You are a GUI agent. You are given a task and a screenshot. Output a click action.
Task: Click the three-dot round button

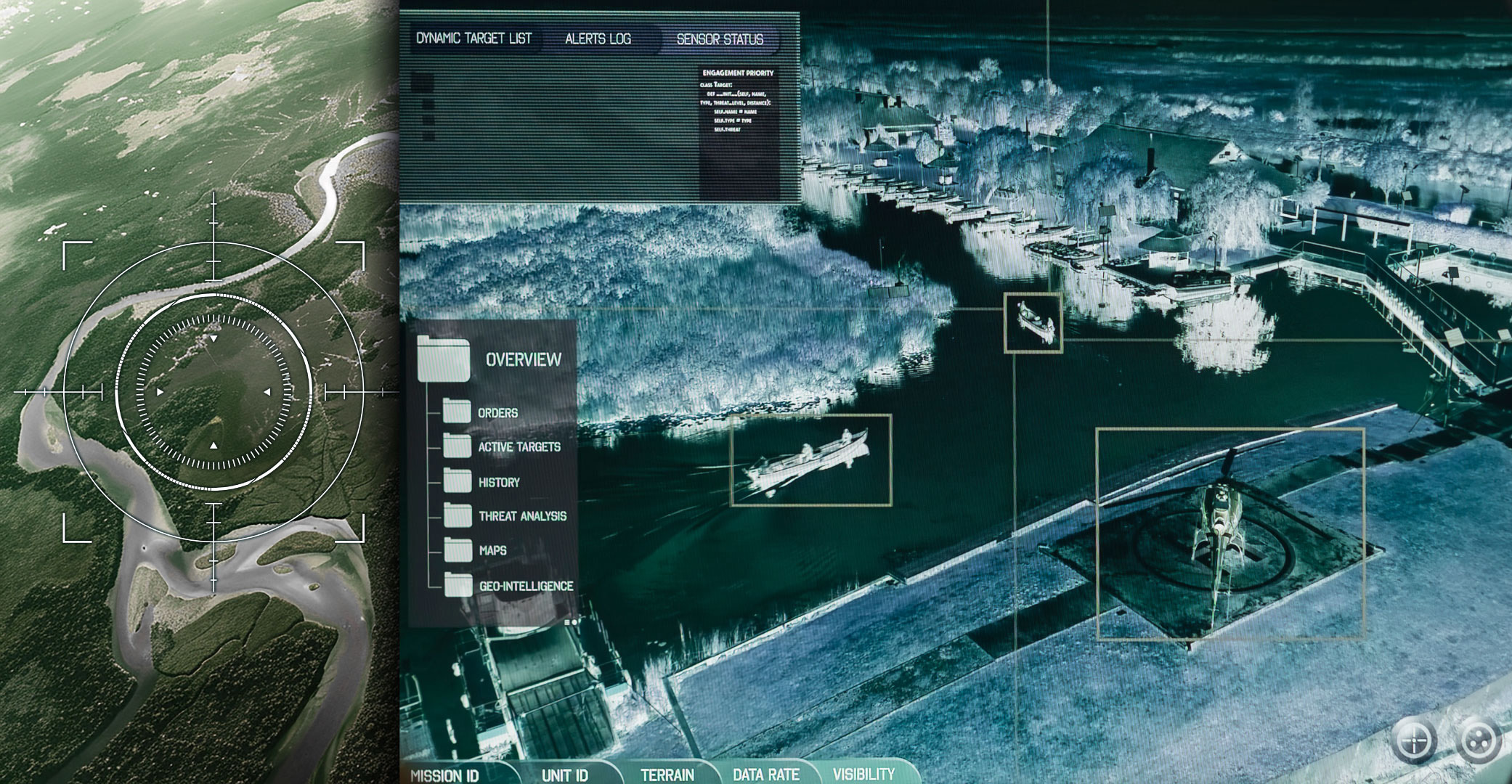1479,741
